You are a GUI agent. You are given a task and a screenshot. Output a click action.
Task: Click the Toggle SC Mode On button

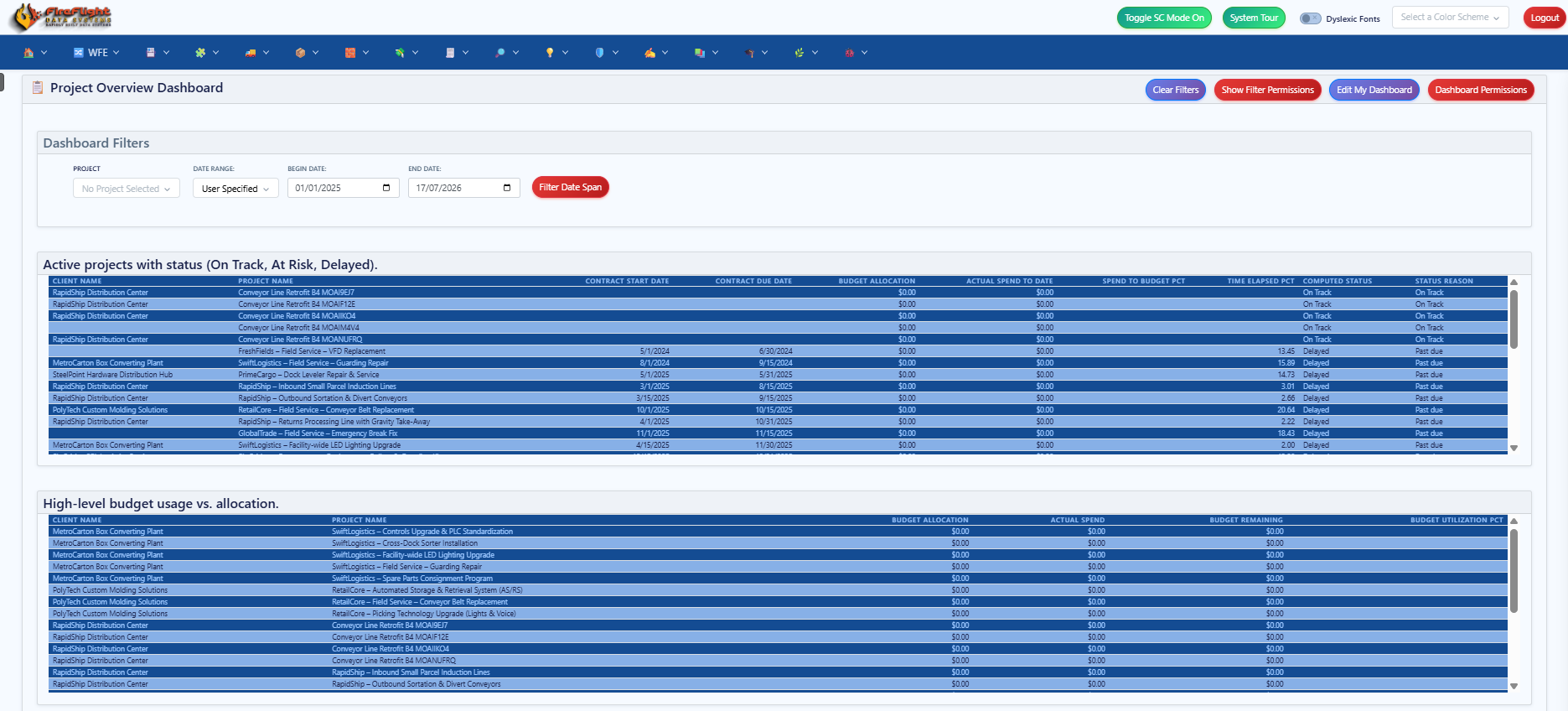(1164, 18)
